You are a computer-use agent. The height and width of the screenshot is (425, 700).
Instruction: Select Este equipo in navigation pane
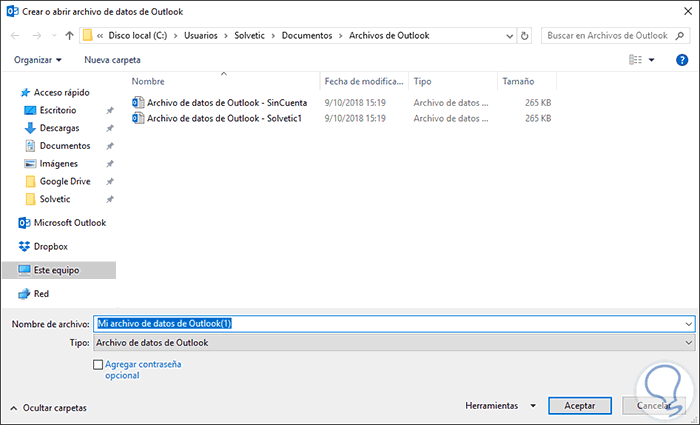(57, 270)
